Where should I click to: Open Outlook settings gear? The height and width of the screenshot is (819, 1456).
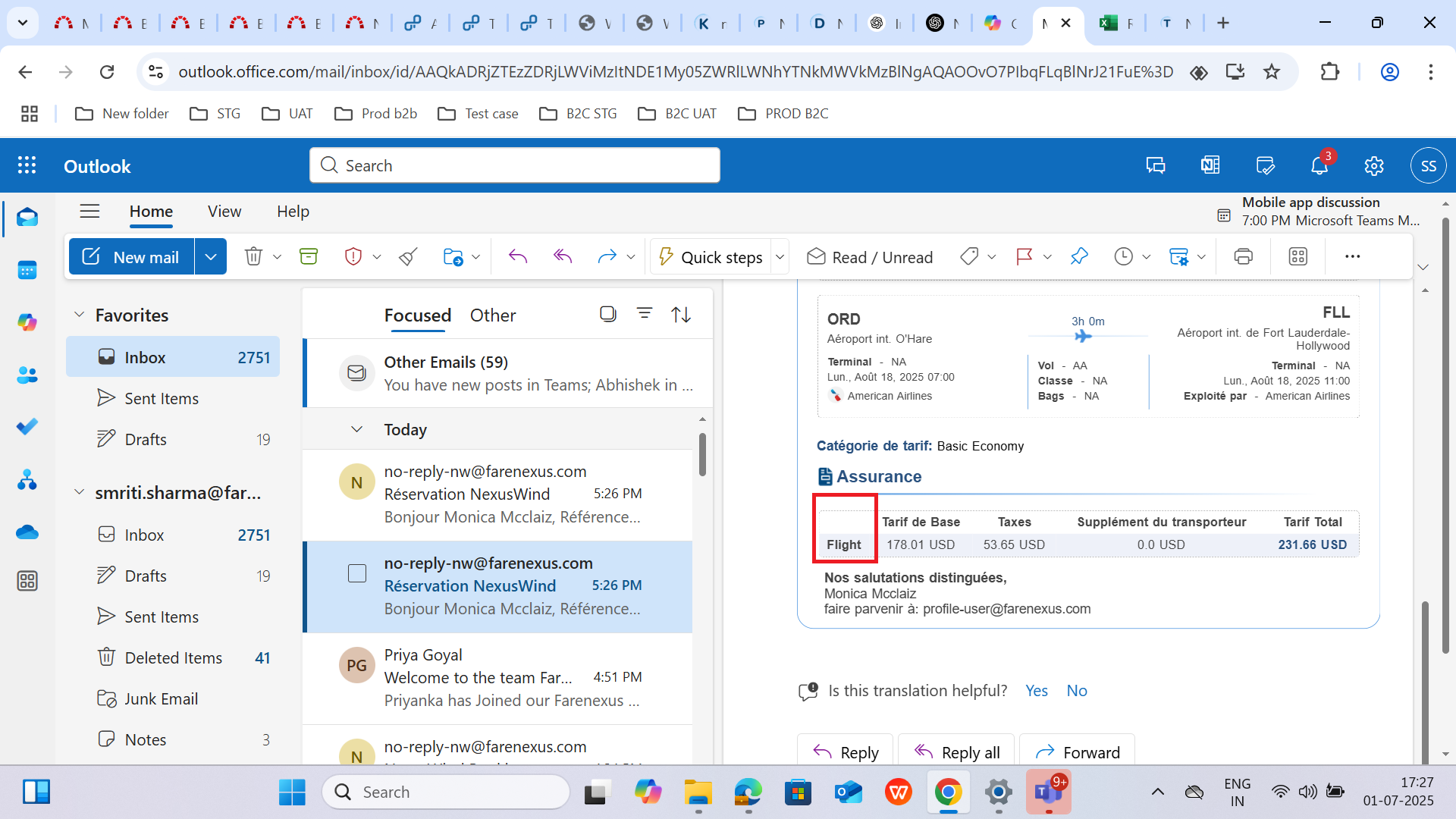click(1374, 165)
